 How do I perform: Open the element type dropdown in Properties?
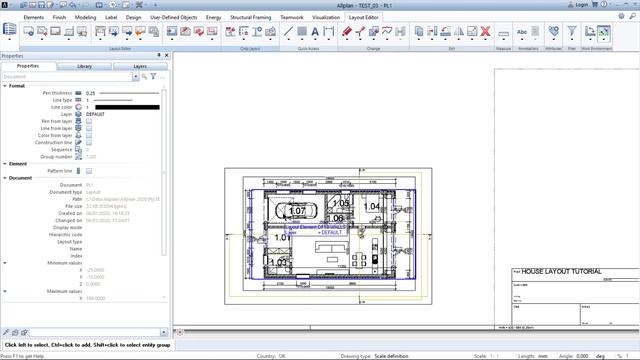(x=135, y=77)
